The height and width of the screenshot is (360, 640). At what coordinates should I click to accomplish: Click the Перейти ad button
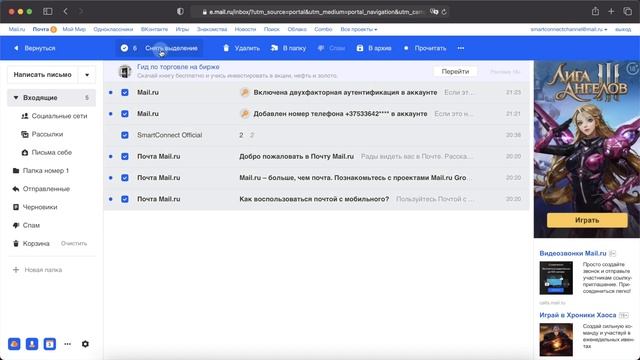455,71
